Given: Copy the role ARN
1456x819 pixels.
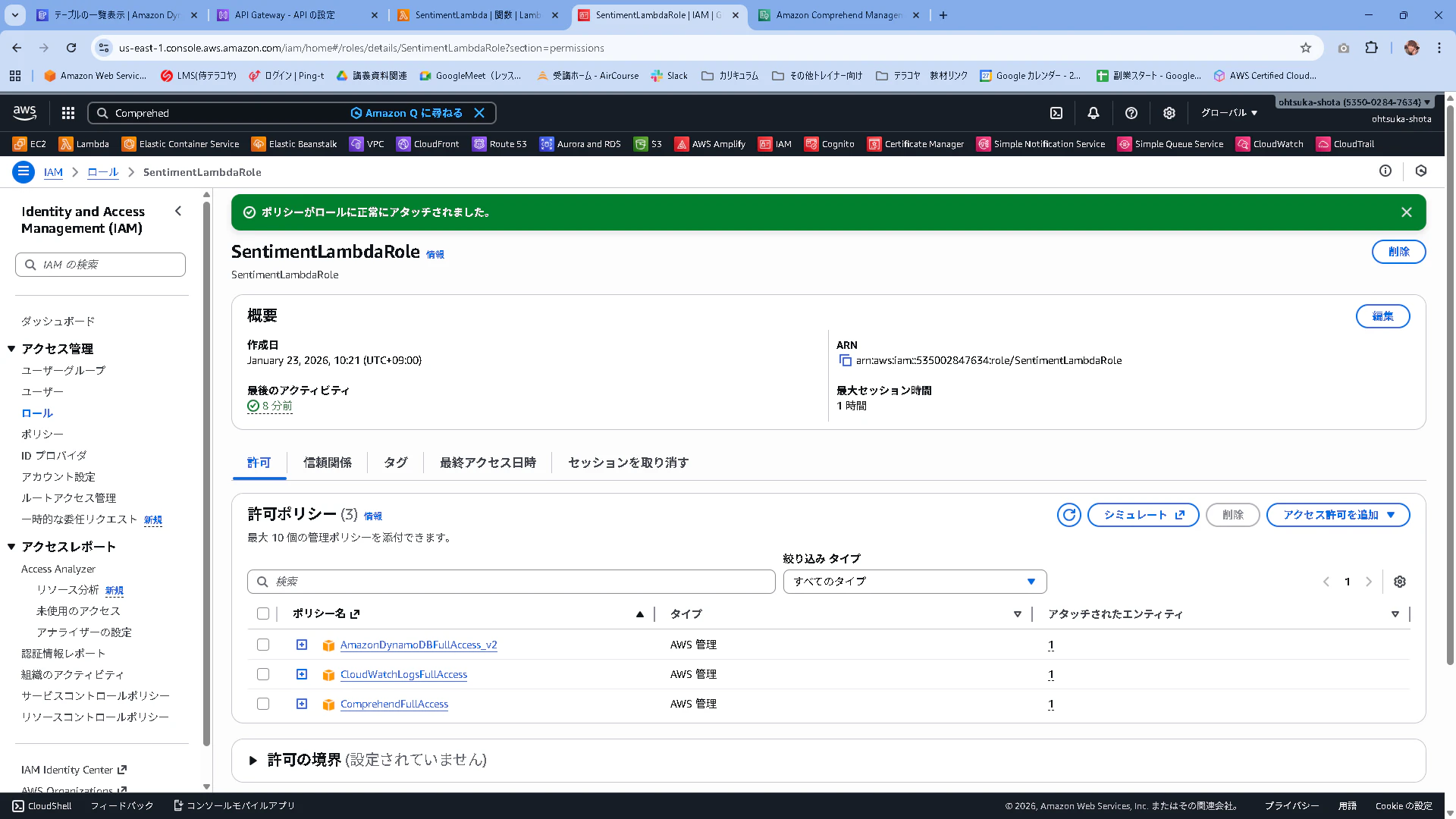Looking at the screenshot, I should (x=845, y=361).
